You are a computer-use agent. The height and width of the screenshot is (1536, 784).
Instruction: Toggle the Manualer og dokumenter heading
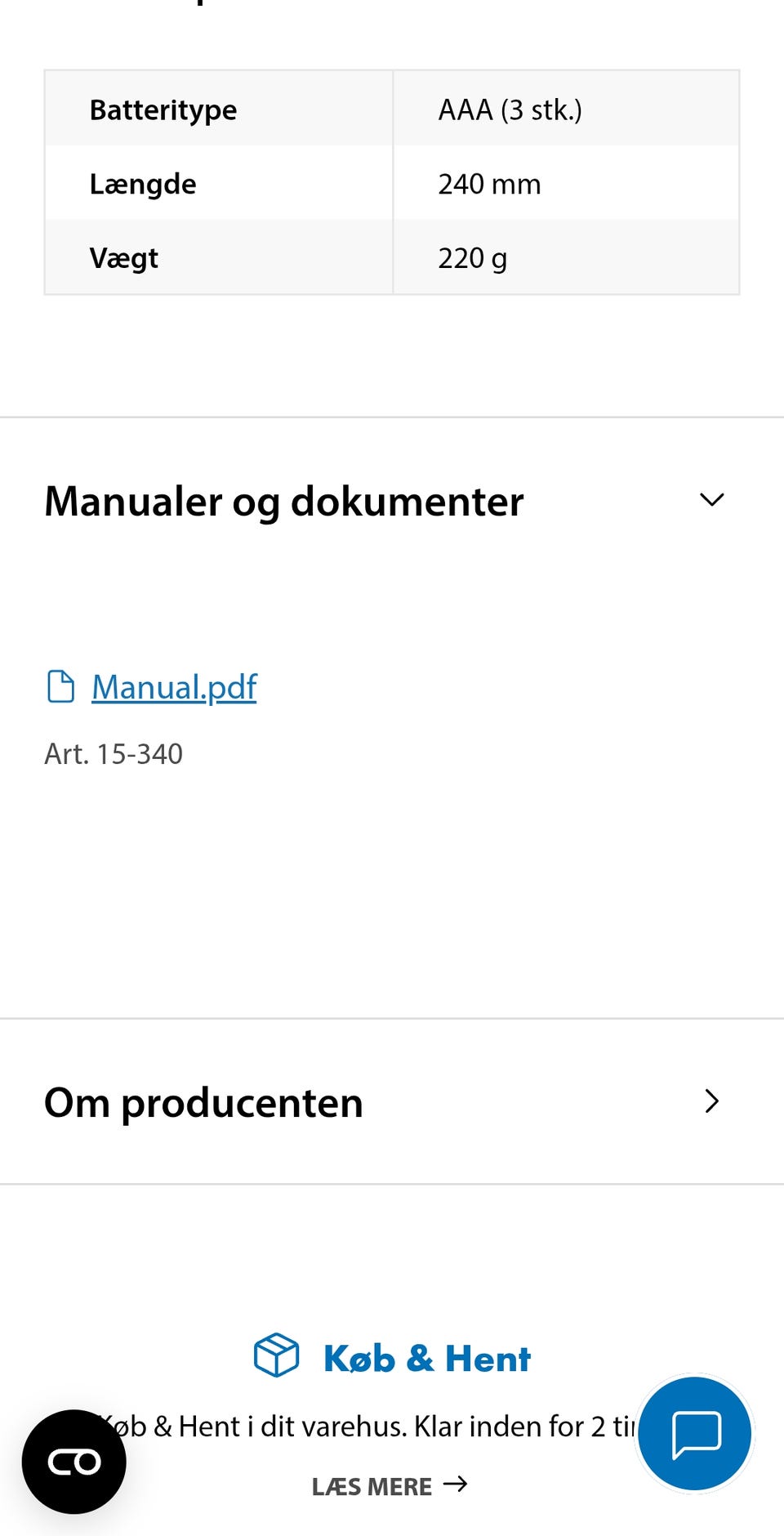coord(284,501)
